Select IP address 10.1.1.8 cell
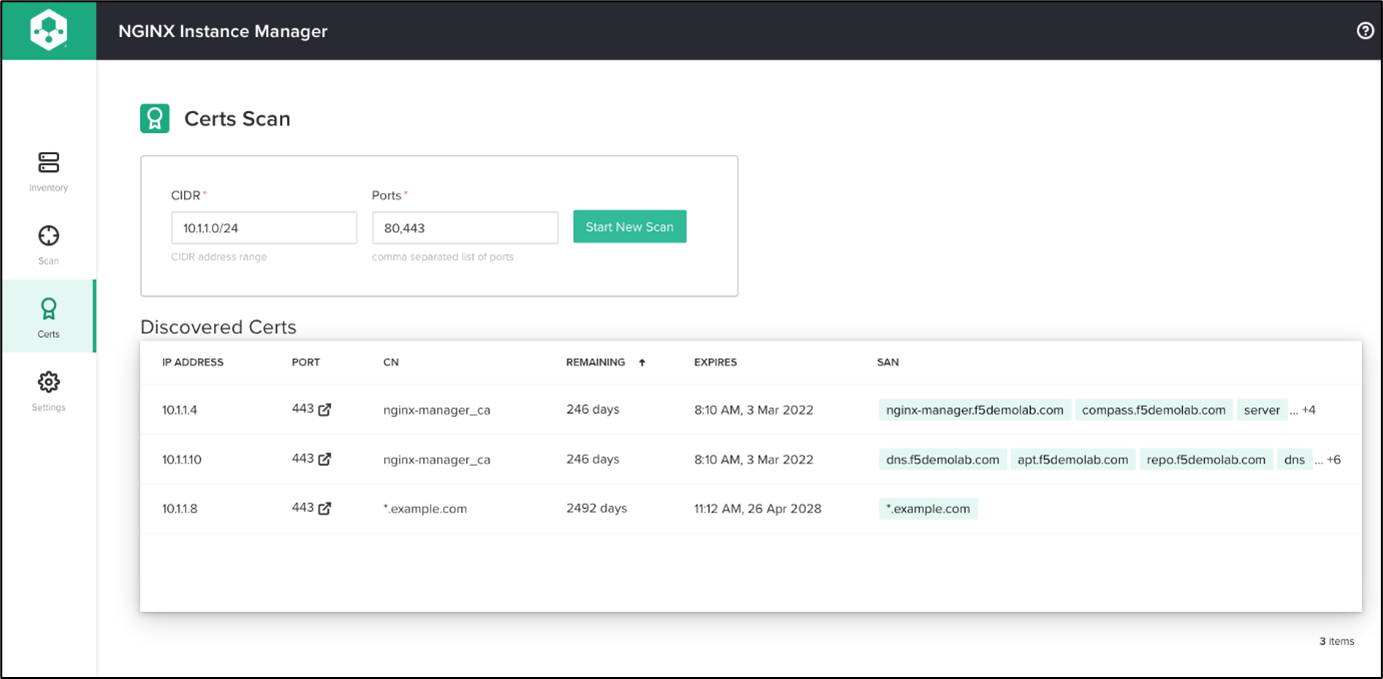Image resolution: width=1383 pixels, height=679 pixels. coord(180,509)
